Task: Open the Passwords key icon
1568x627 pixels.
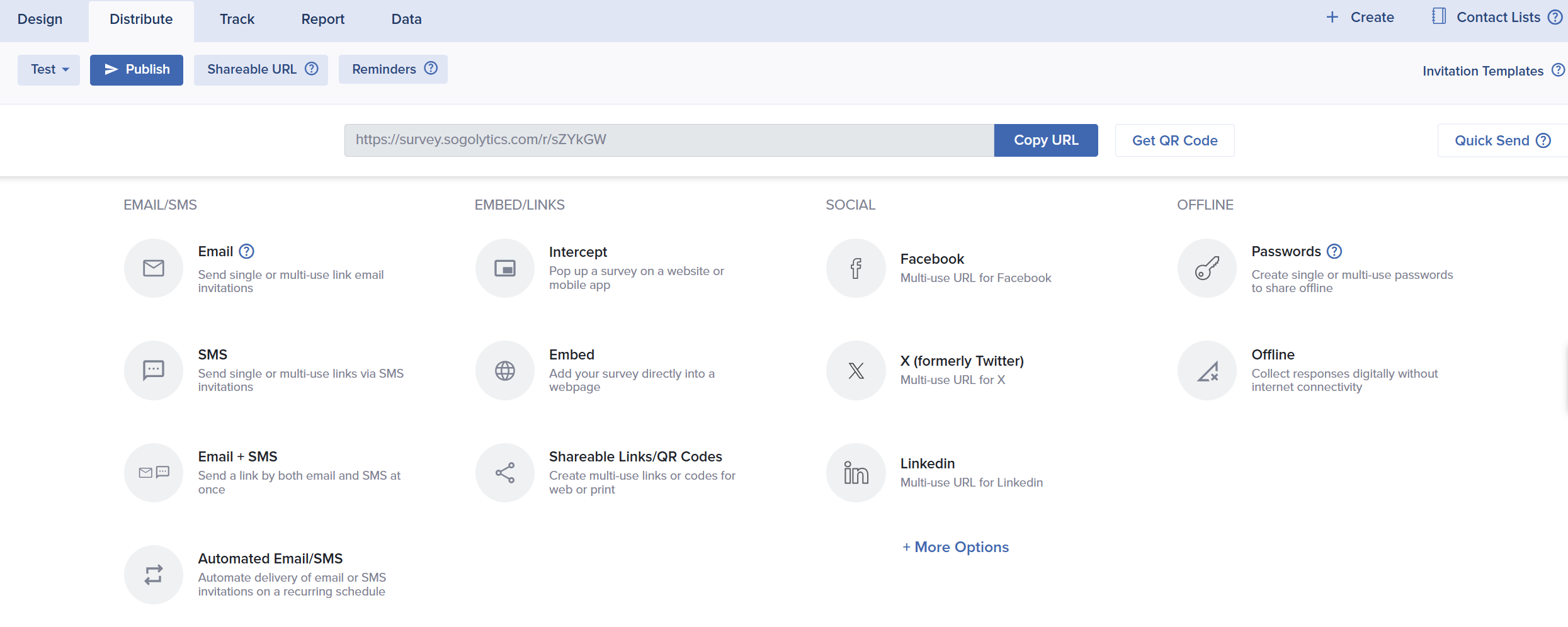Action: point(1207,268)
